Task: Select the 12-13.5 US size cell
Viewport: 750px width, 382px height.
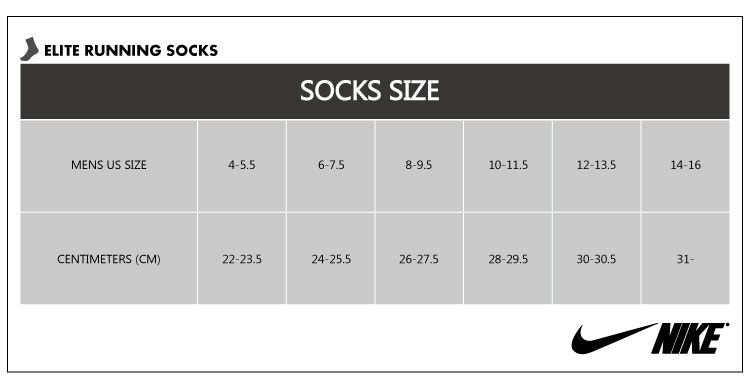Action: (596, 165)
